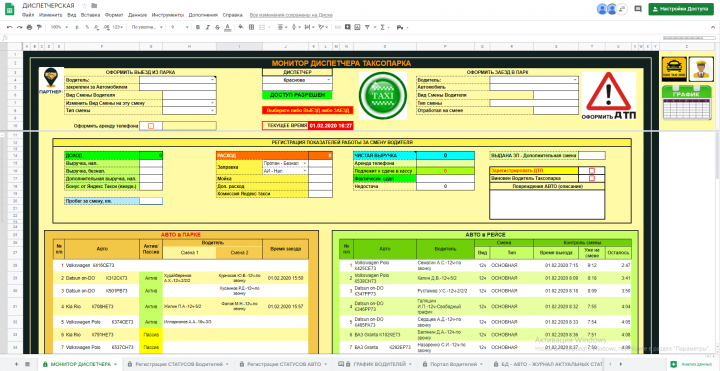Screen dimensions: 720x371
Task: Apply bold formatting to the cell
Action: click(x=198, y=27)
